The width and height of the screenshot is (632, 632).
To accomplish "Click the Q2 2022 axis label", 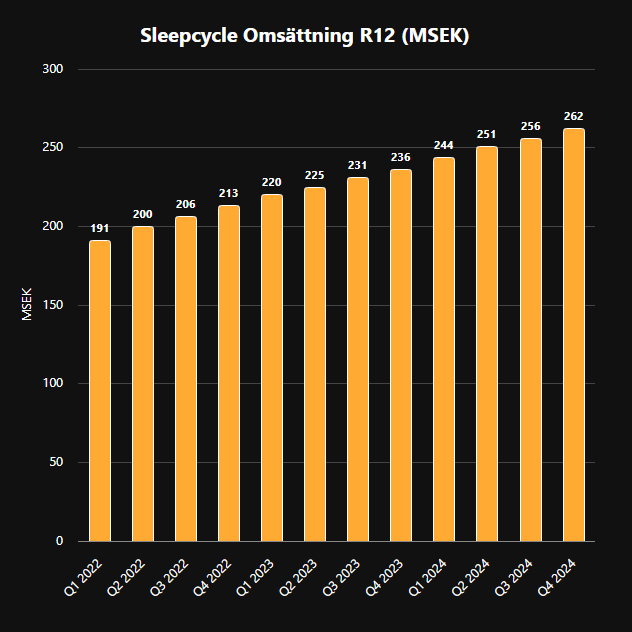I will [126, 578].
